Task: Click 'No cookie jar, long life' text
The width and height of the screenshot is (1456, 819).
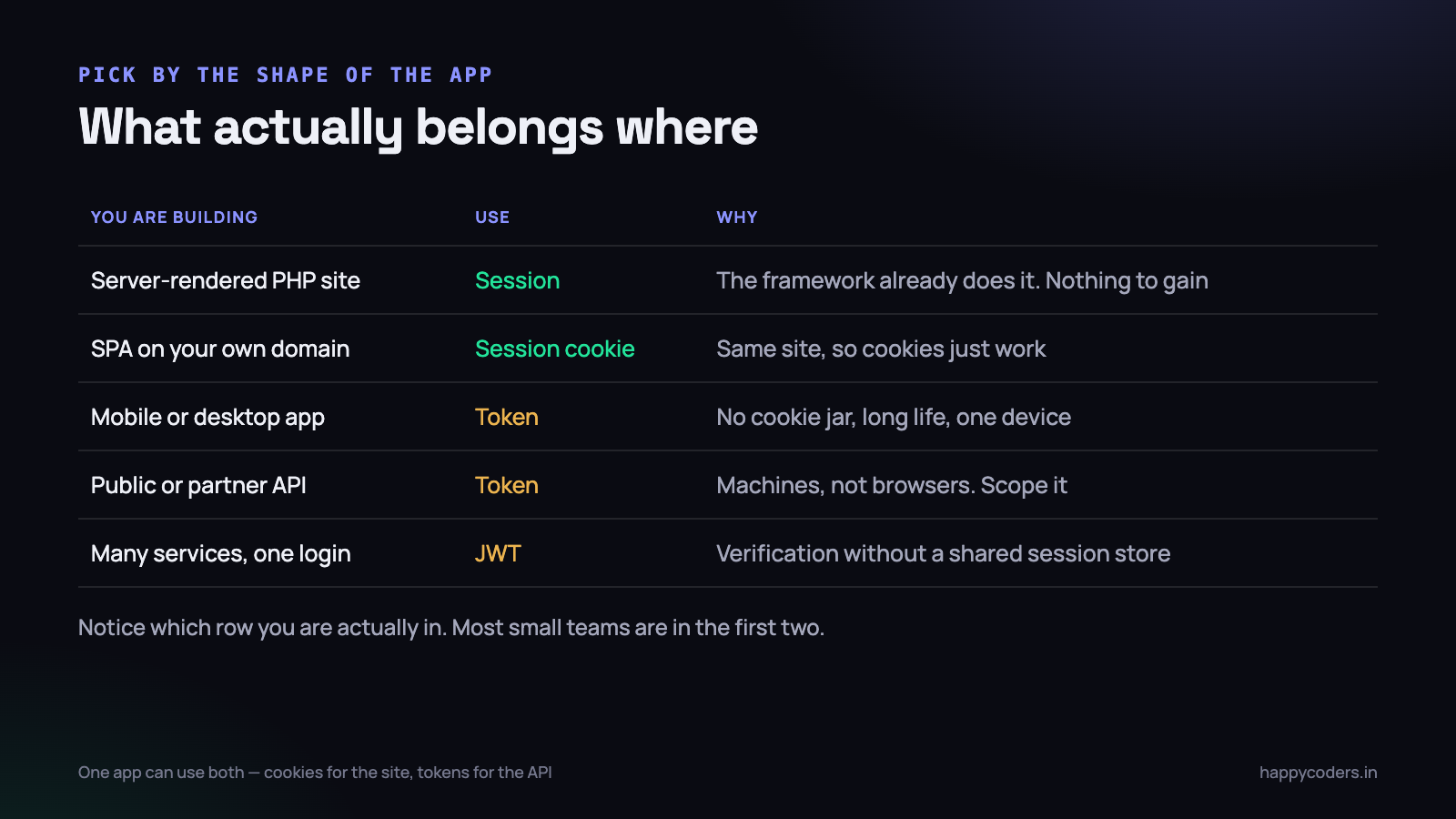Action: 833,417
